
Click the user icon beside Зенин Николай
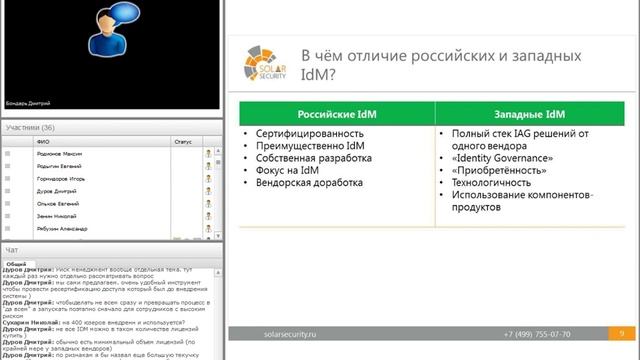[209, 216]
